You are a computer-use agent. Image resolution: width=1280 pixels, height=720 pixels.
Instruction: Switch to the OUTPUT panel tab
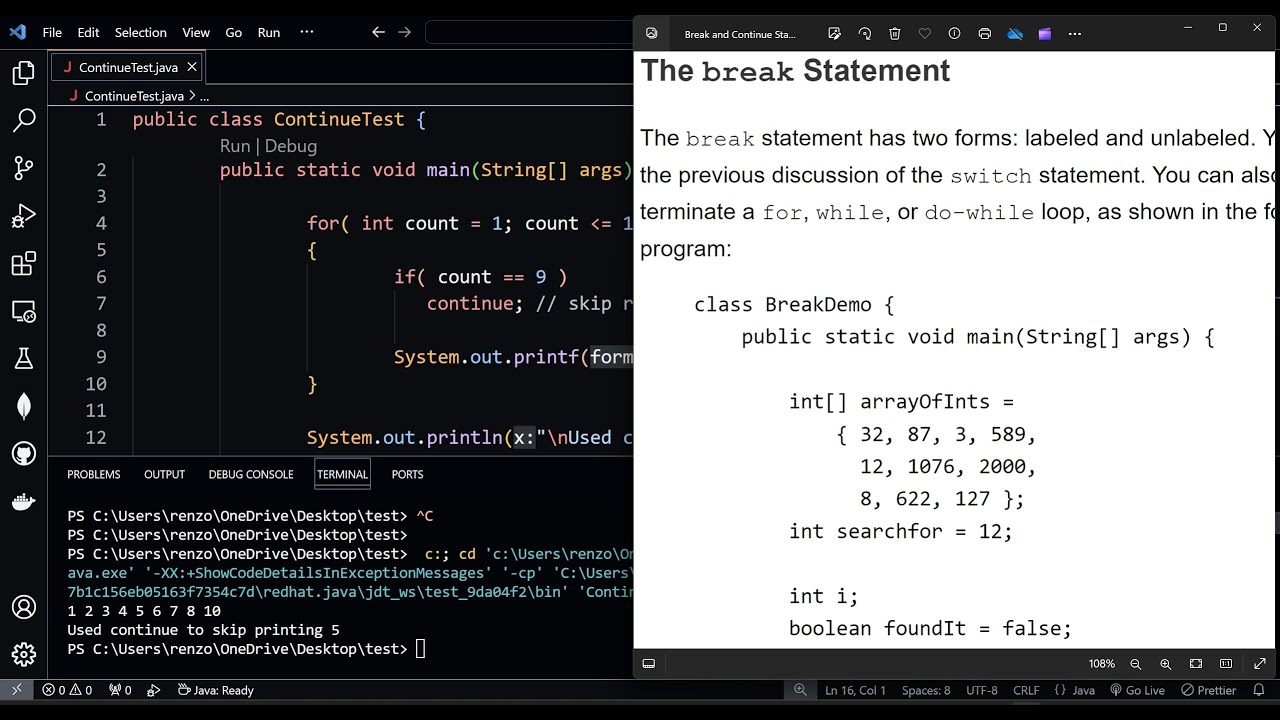(165, 474)
